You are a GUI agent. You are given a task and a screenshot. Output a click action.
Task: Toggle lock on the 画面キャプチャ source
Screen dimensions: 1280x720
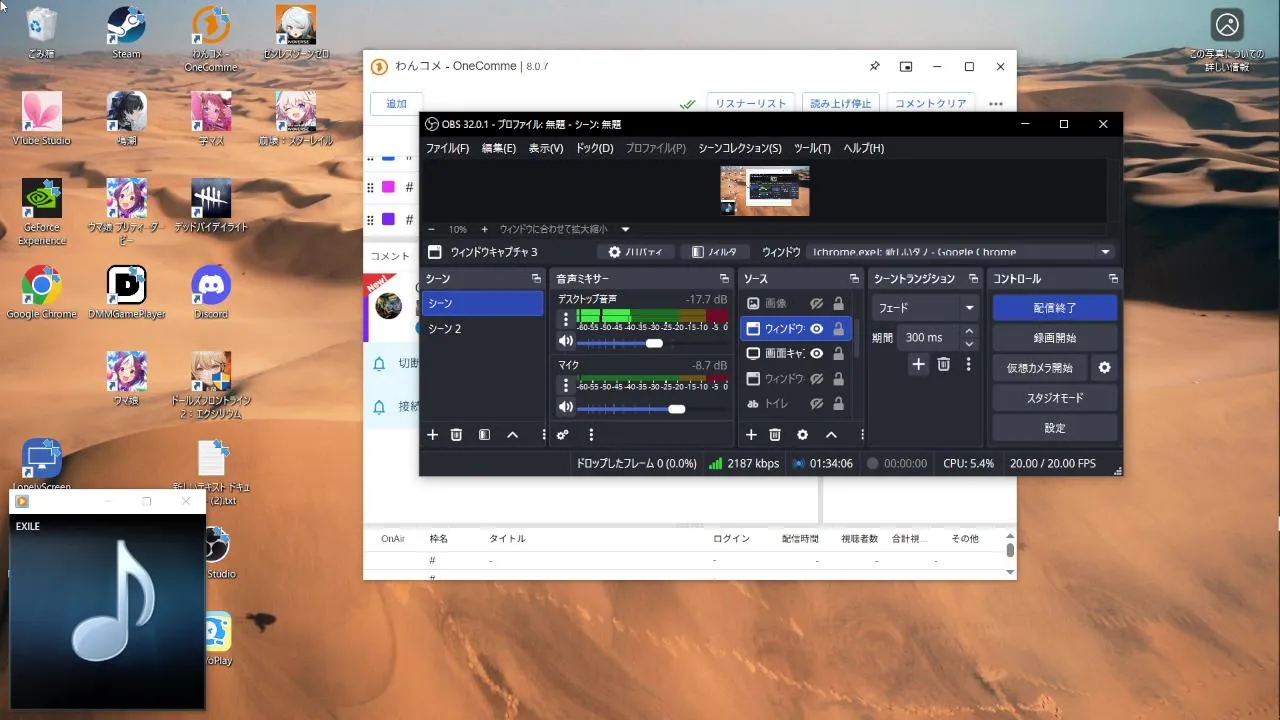coord(838,353)
